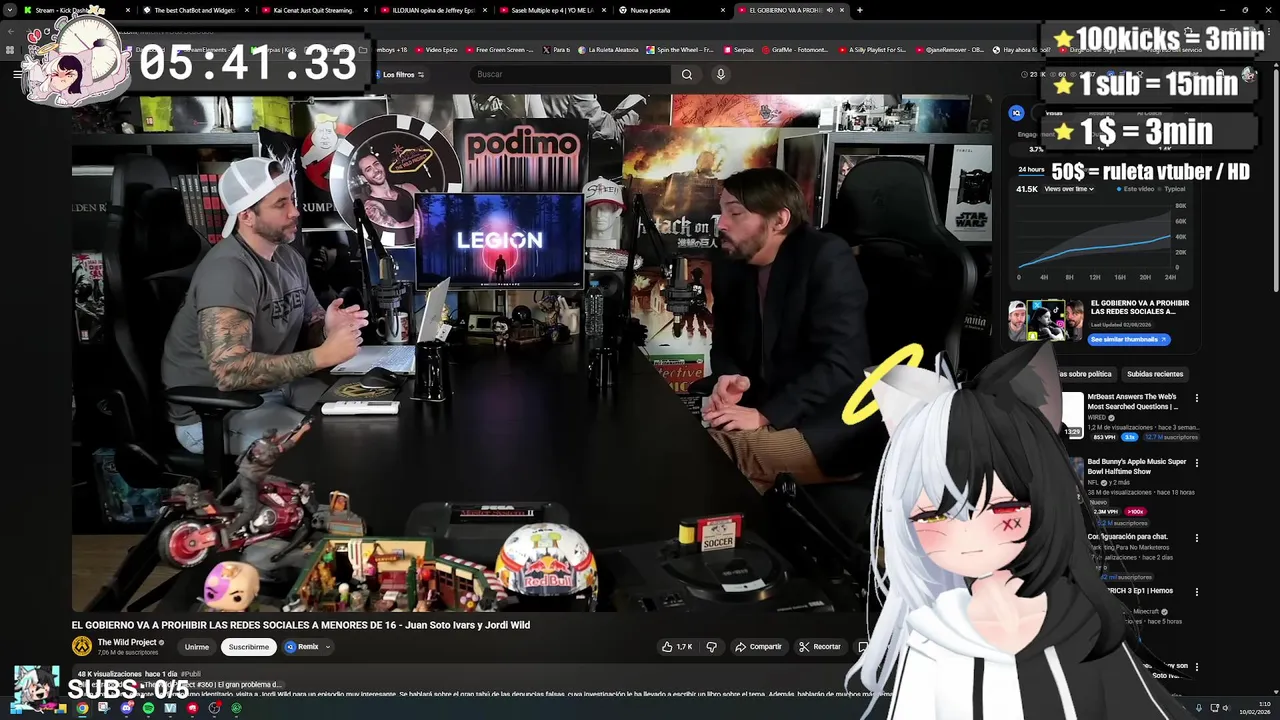
Task: Expand the Remix dropdown arrow
Action: [327, 647]
